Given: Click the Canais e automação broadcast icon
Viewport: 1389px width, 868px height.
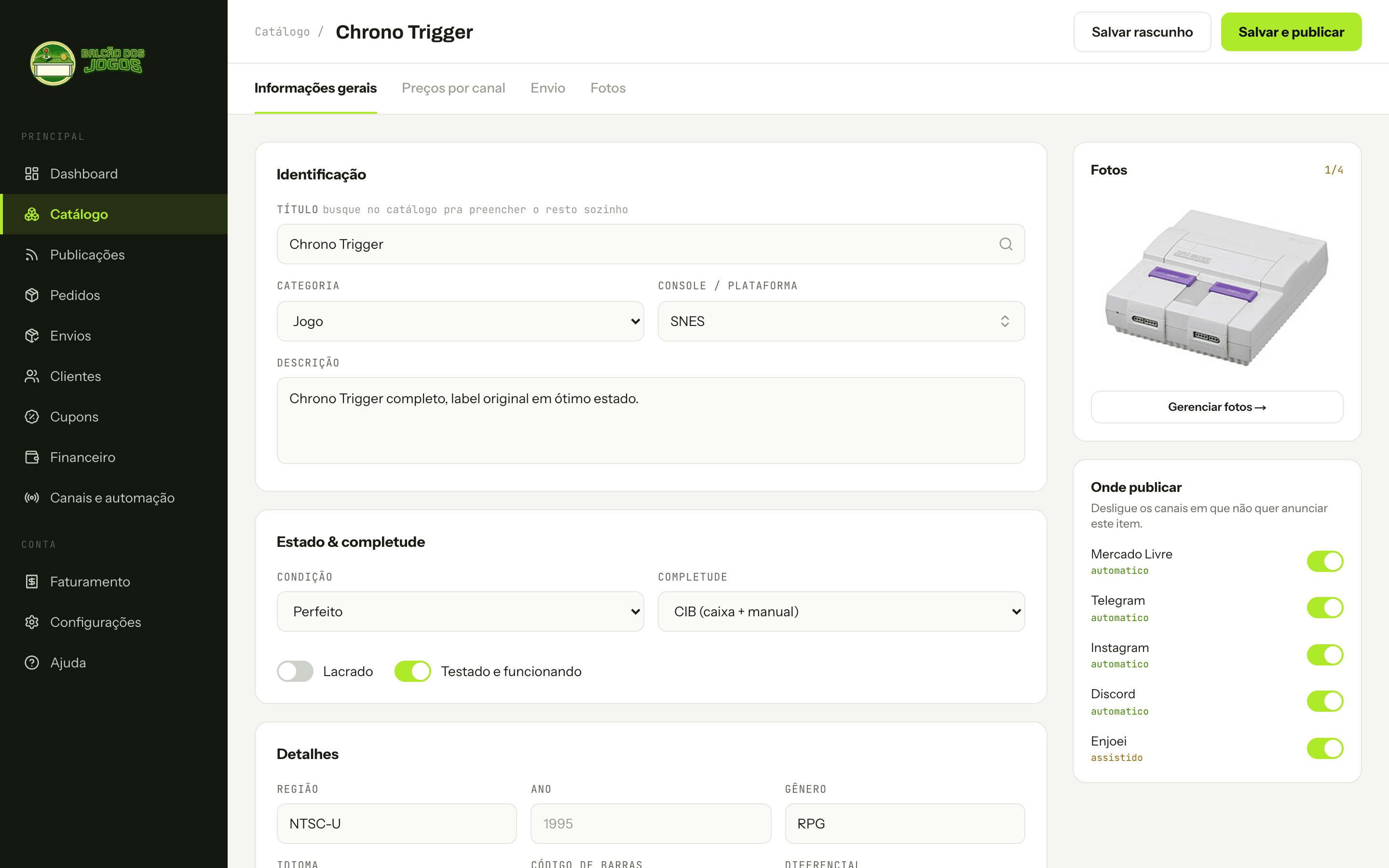Looking at the screenshot, I should tap(31, 497).
